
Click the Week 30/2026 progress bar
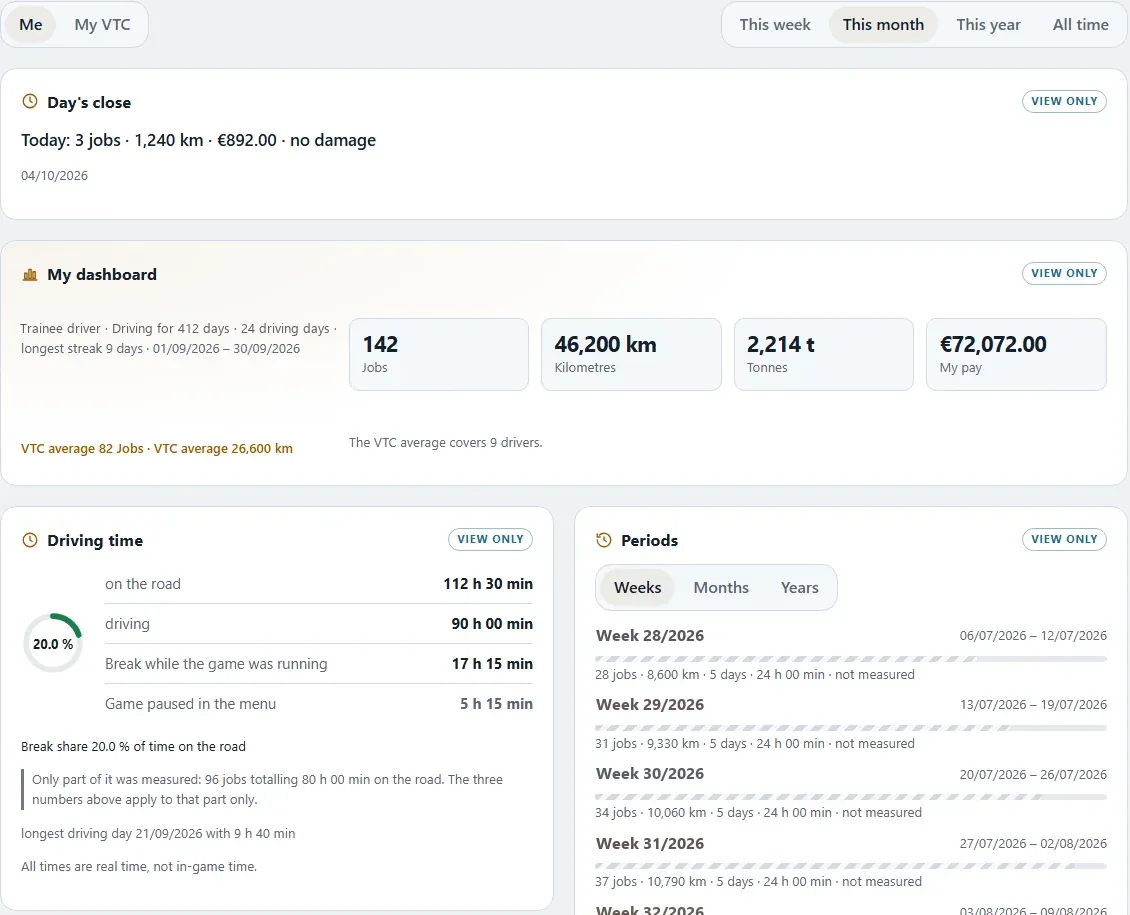(x=851, y=798)
